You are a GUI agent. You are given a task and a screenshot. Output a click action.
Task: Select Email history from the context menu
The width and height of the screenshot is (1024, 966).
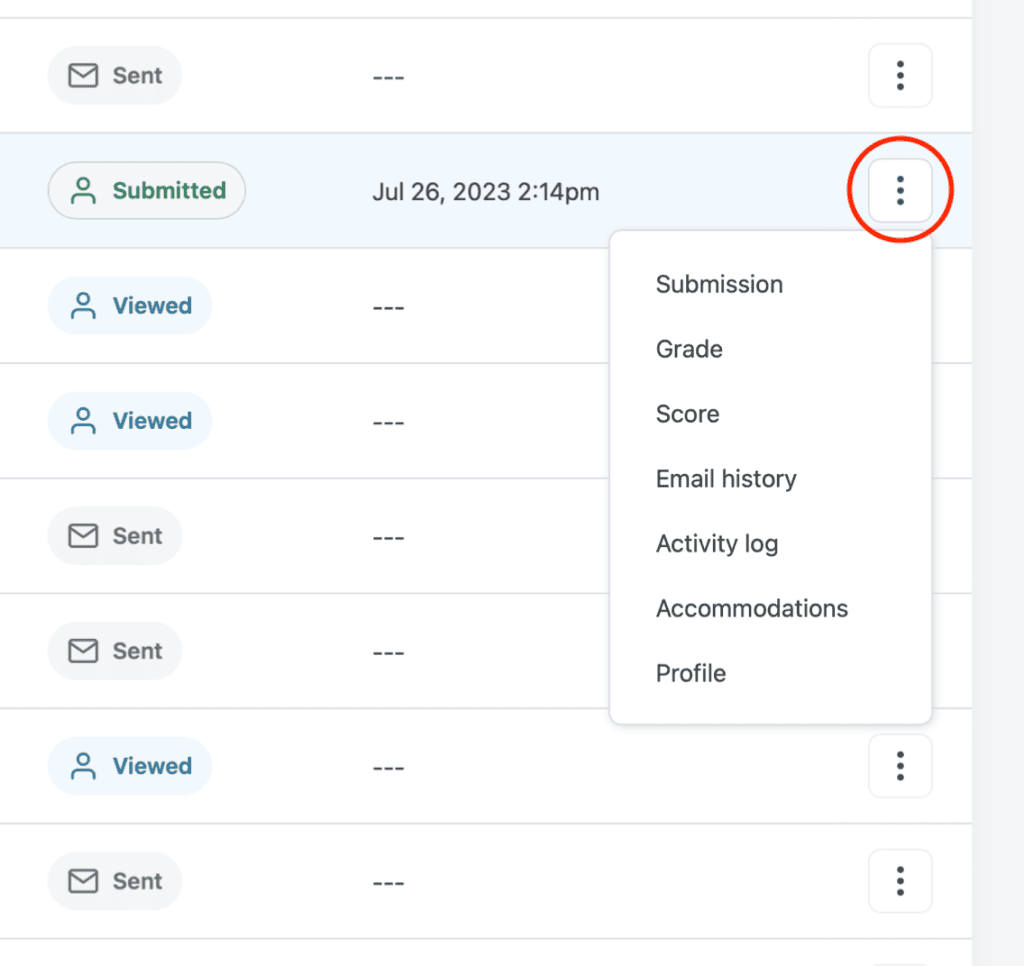(x=726, y=479)
